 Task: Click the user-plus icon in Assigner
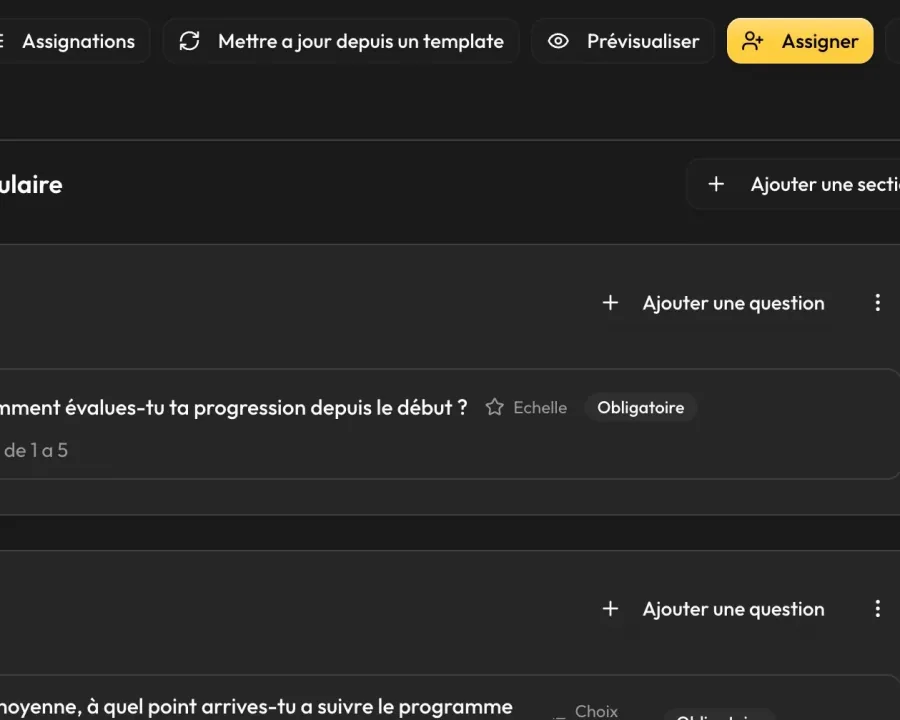pos(752,41)
